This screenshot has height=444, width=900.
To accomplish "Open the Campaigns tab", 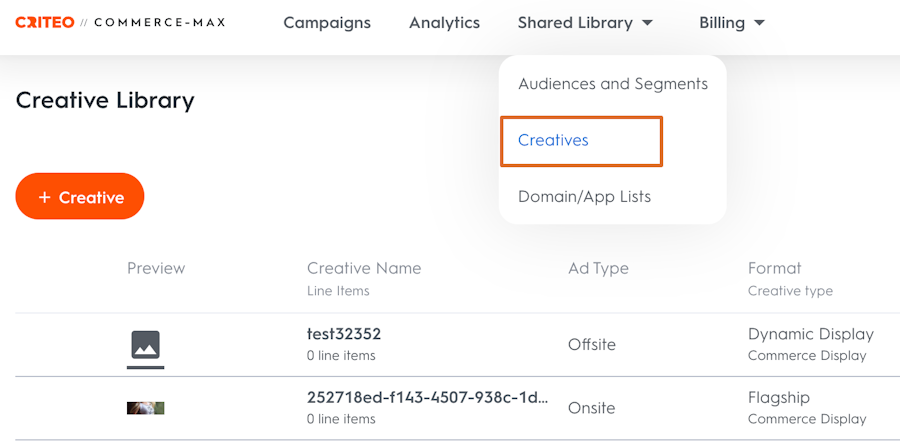I will pos(327,22).
